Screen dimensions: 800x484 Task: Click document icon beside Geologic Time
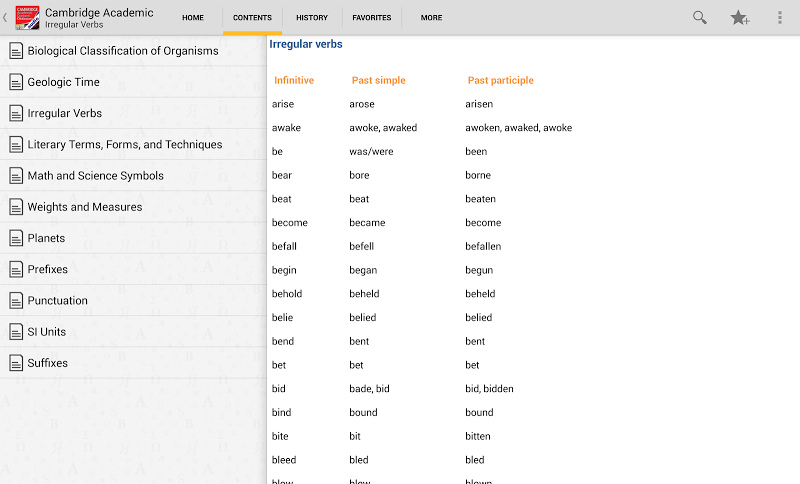pos(16,83)
